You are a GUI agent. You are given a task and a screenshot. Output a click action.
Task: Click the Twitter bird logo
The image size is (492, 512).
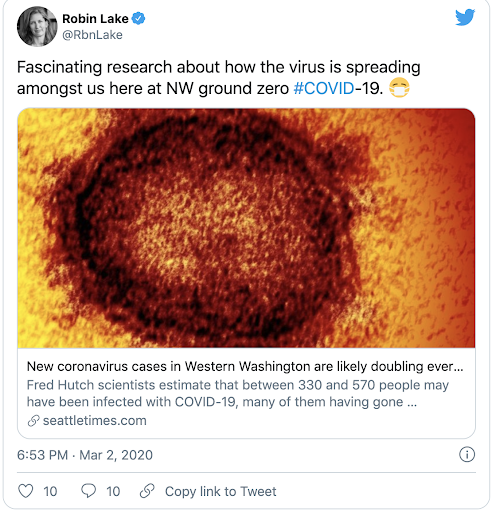(x=465, y=17)
